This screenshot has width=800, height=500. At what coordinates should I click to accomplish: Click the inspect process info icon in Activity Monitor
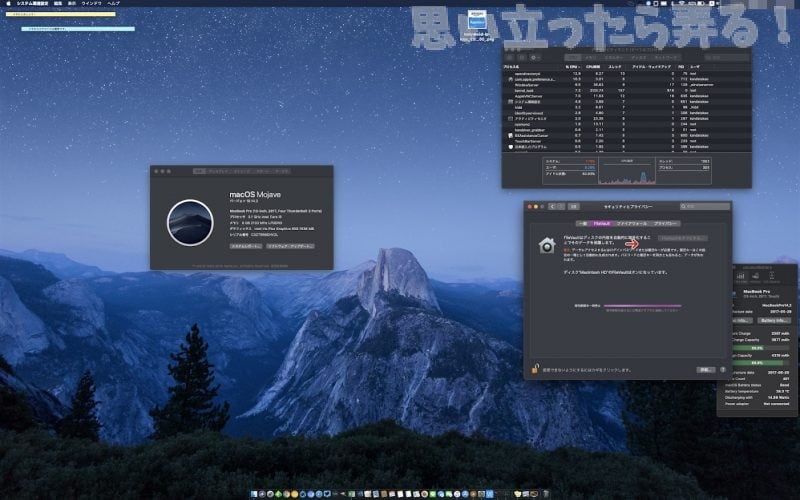pos(521,58)
